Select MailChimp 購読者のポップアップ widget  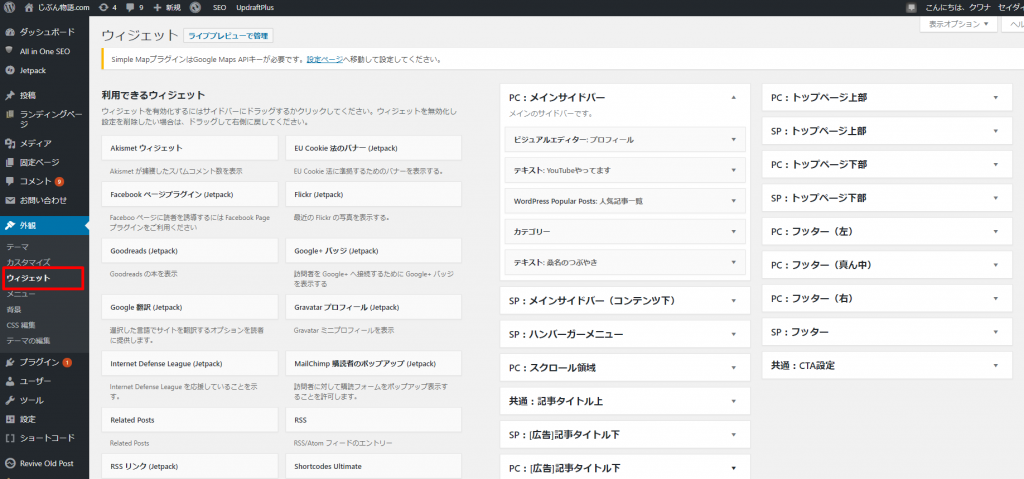pos(374,363)
